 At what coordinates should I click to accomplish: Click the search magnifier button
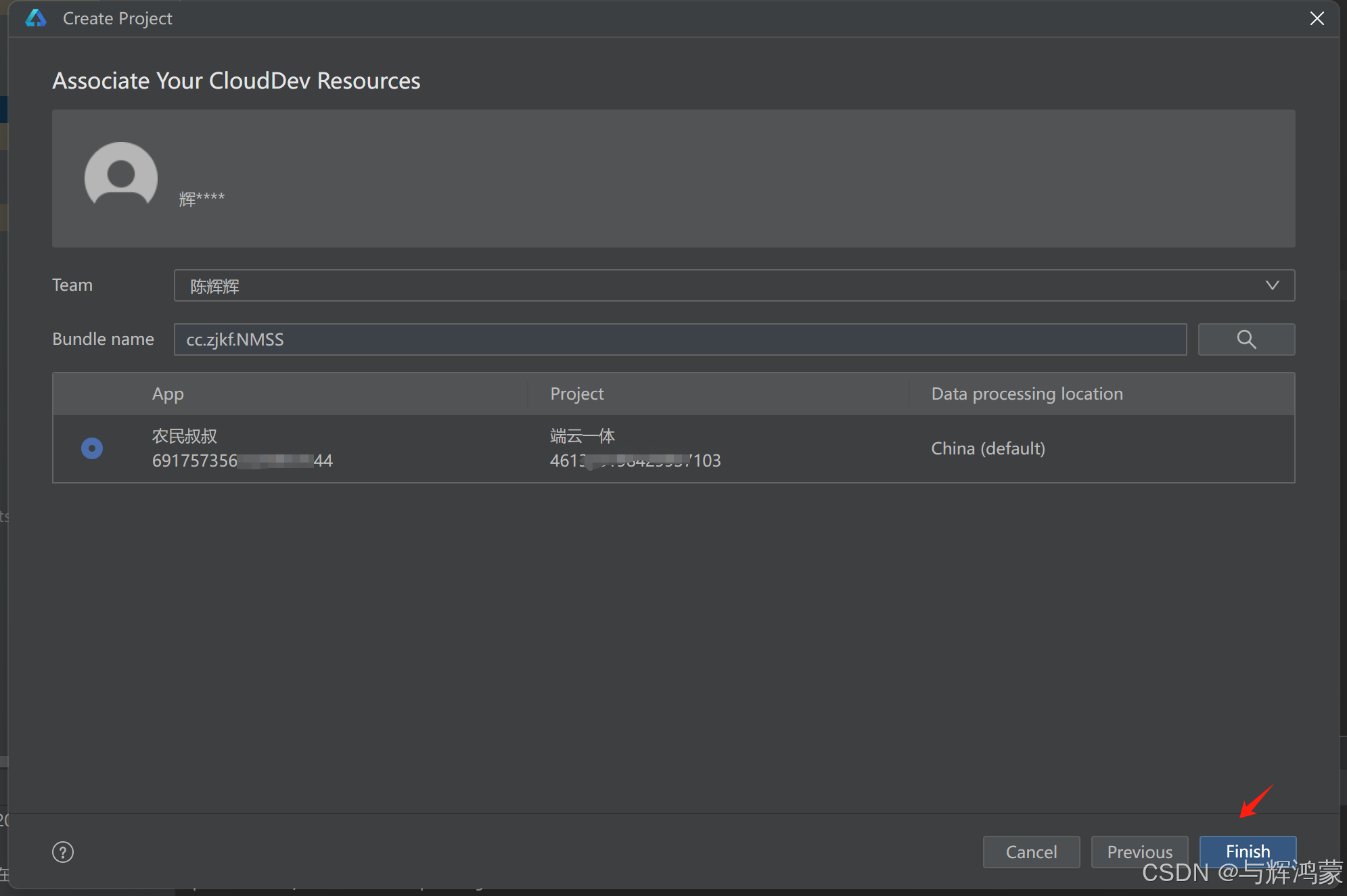click(x=1246, y=339)
